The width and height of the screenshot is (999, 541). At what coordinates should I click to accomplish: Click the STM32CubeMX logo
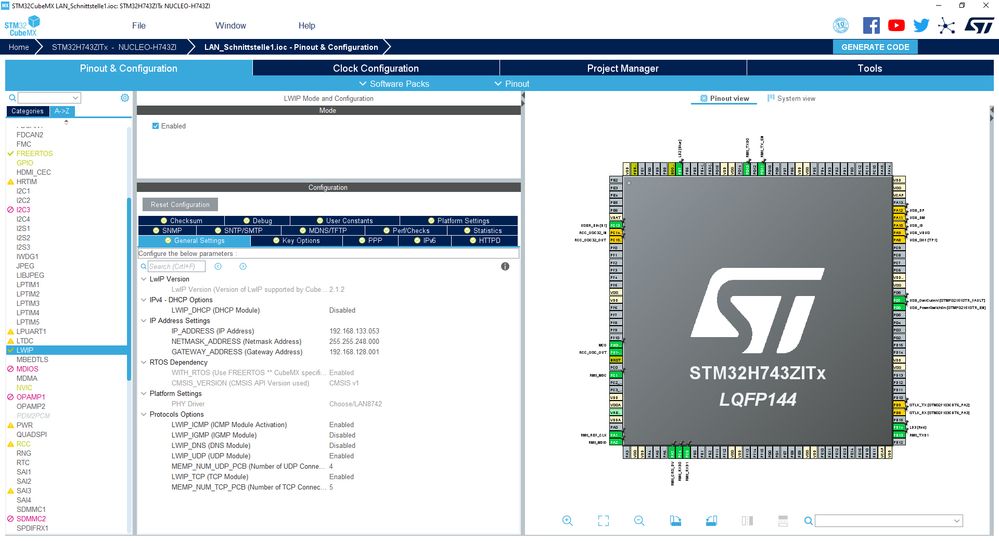tap(22, 25)
